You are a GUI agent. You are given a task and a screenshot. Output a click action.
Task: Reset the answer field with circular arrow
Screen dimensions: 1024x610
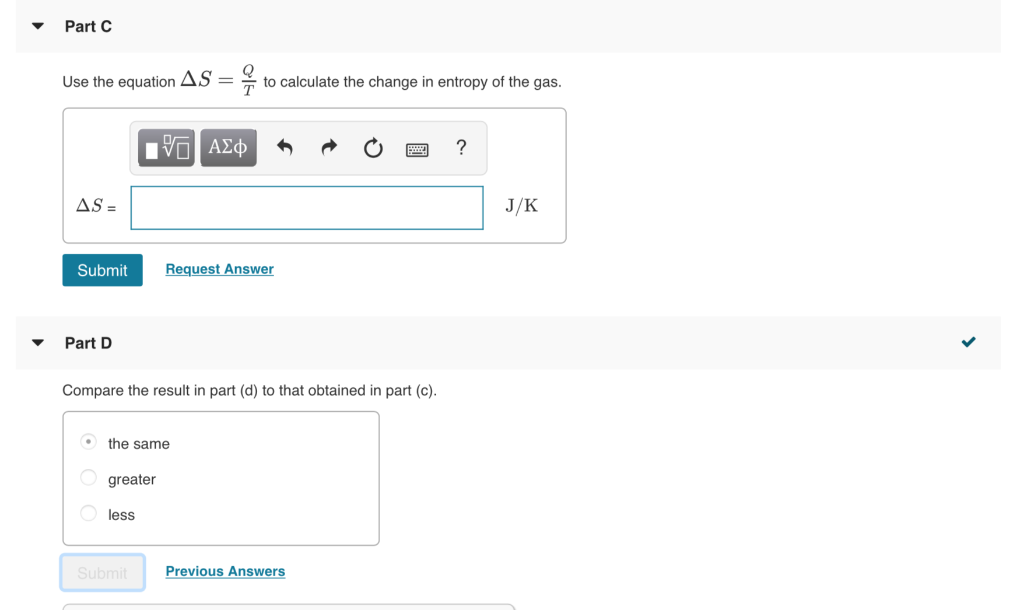[373, 148]
